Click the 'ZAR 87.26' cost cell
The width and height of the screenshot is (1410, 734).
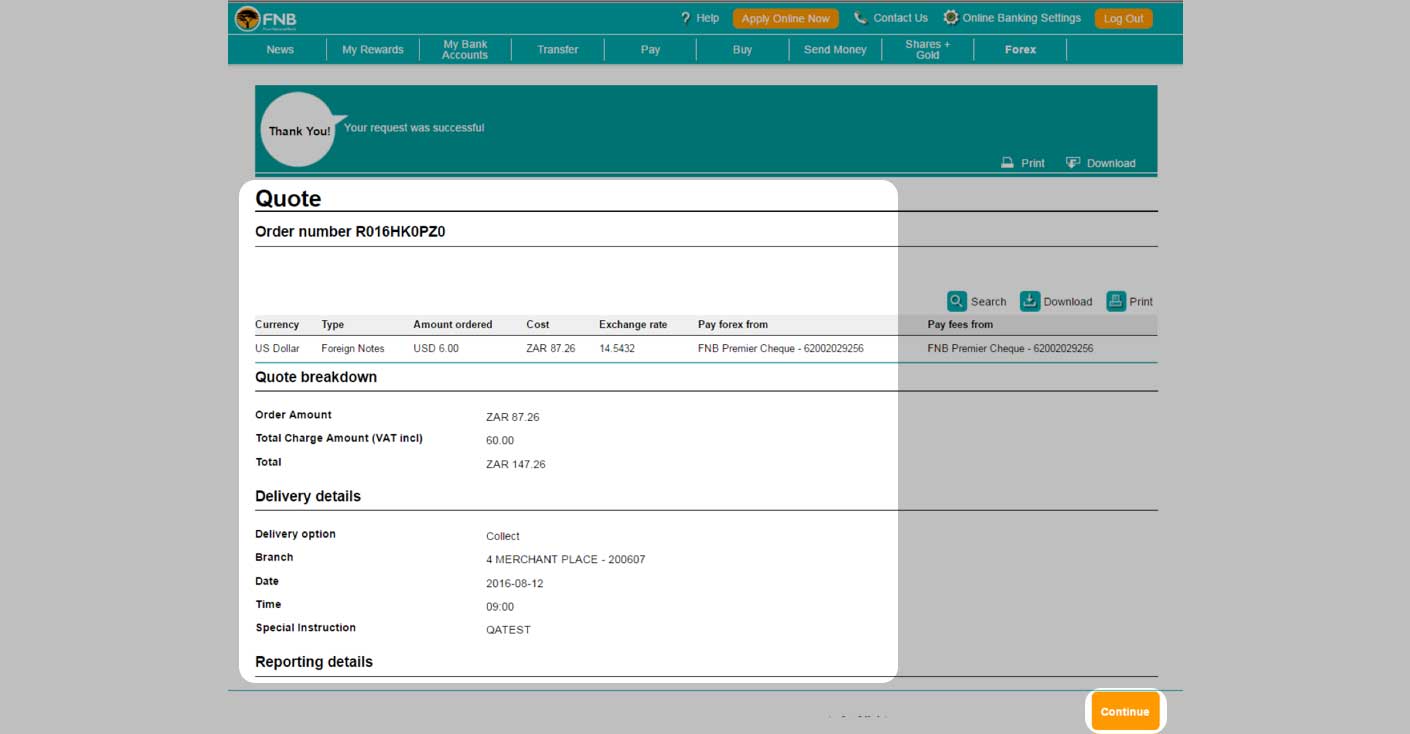pyautogui.click(x=551, y=349)
